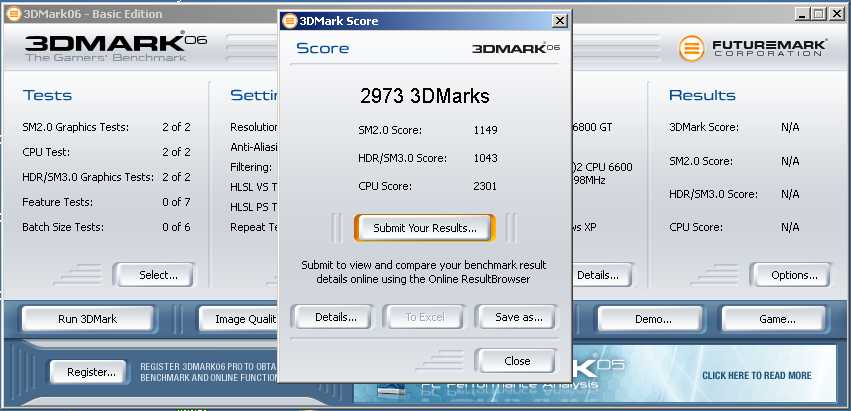Click the Demo button

tap(650, 319)
